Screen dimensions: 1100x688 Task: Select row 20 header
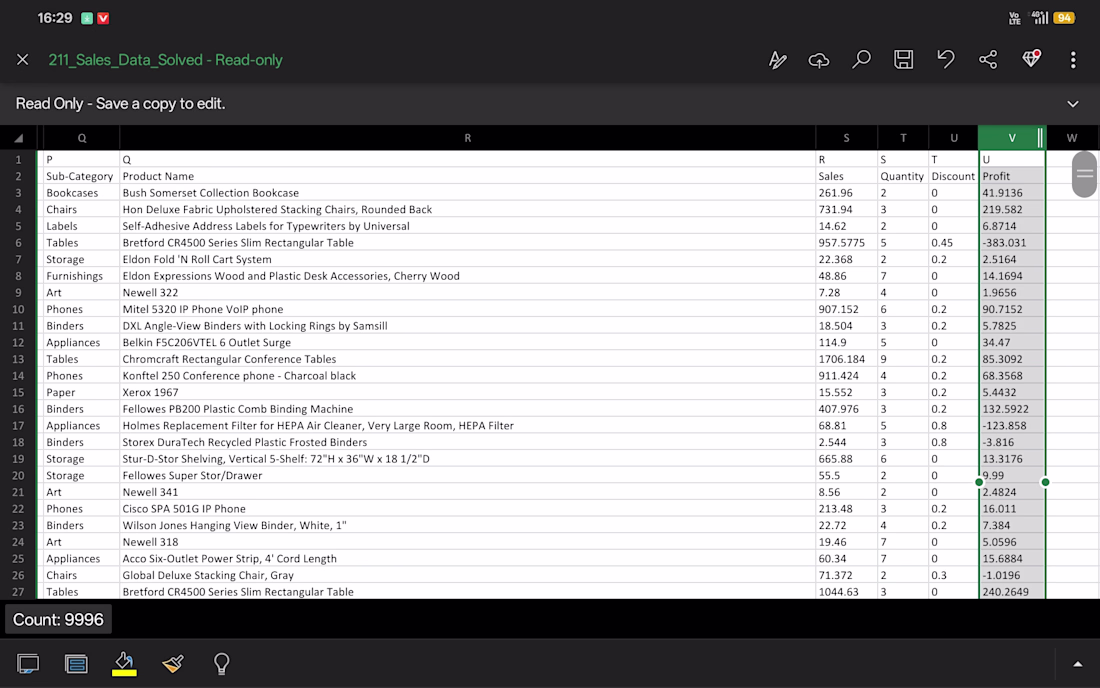click(18, 475)
